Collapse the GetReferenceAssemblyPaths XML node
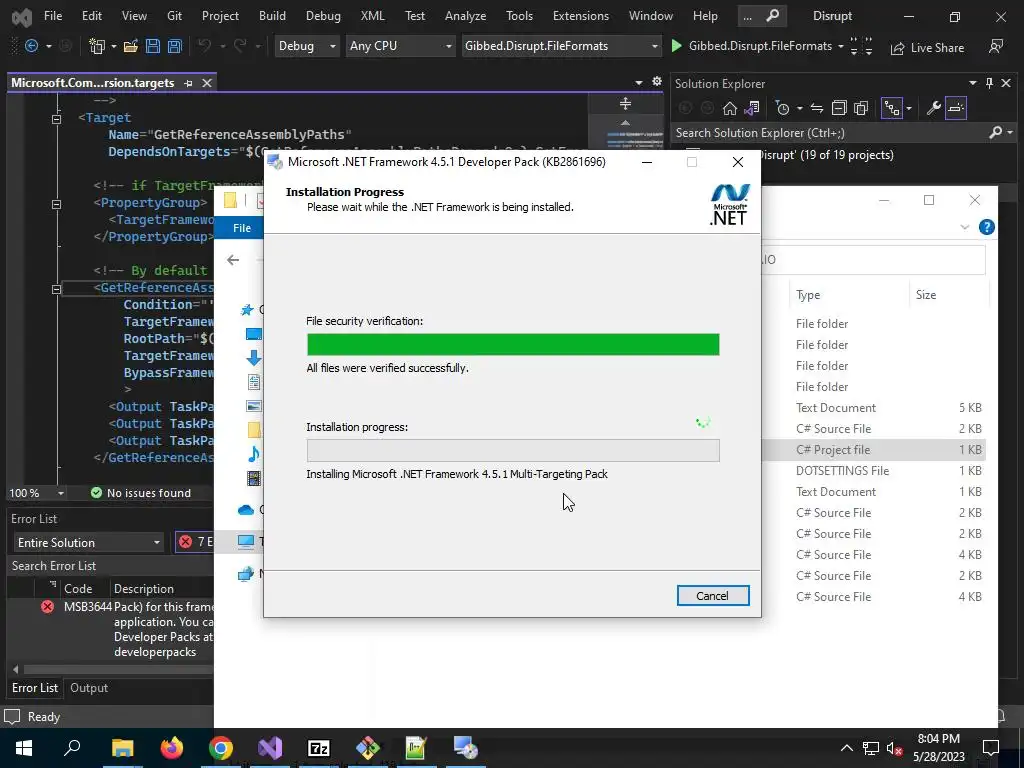 click(56, 289)
